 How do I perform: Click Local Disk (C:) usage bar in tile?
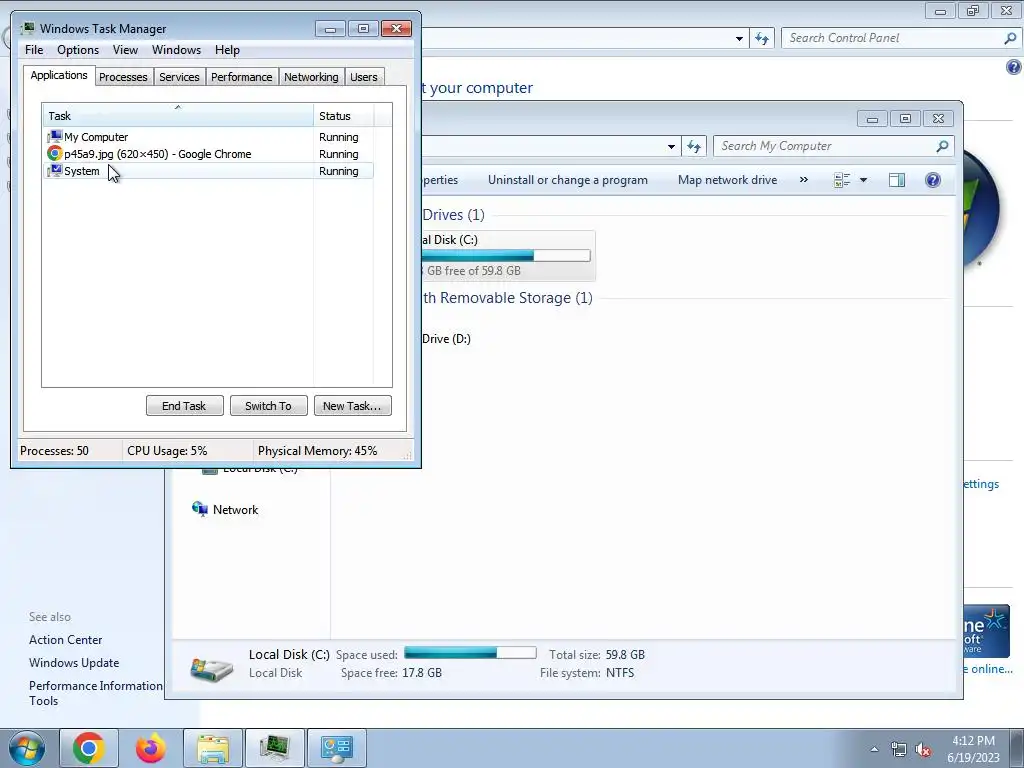point(506,255)
